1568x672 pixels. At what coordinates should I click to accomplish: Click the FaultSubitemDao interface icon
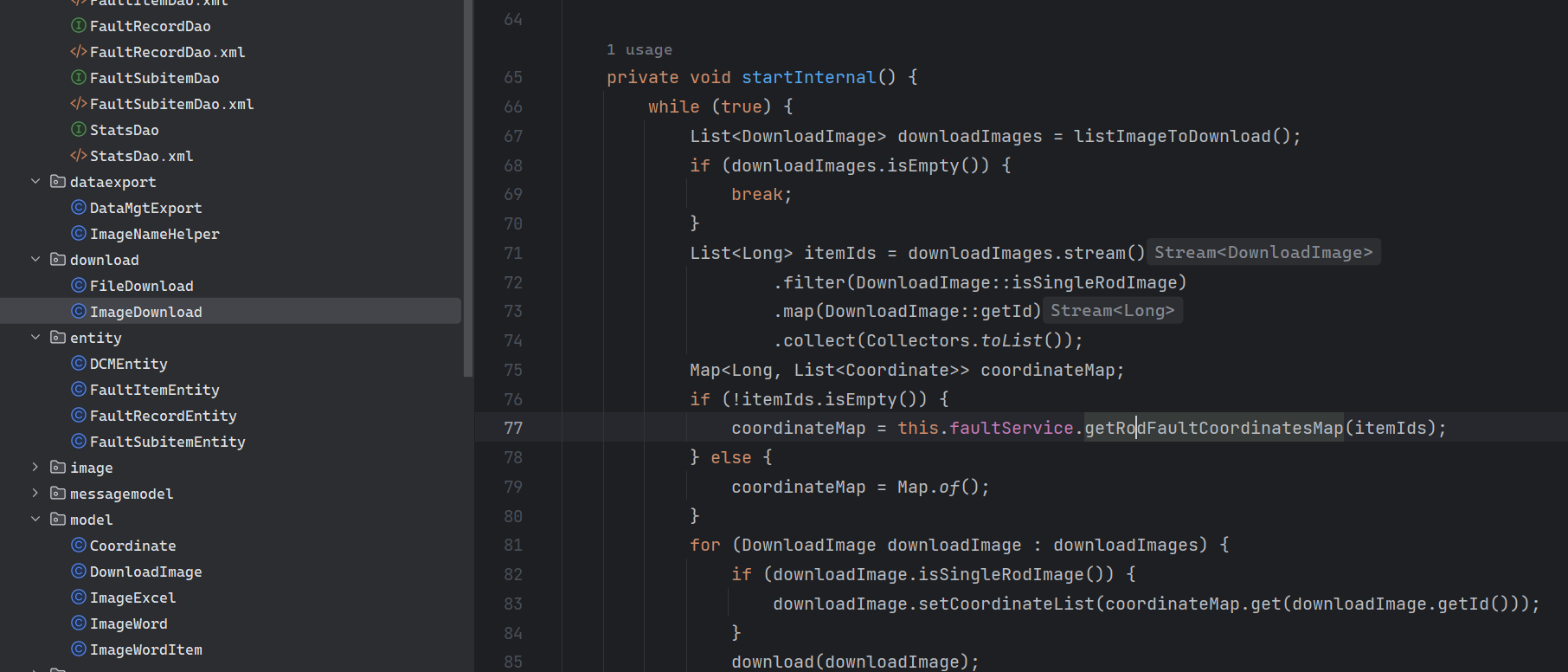click(x=78, y=78)
